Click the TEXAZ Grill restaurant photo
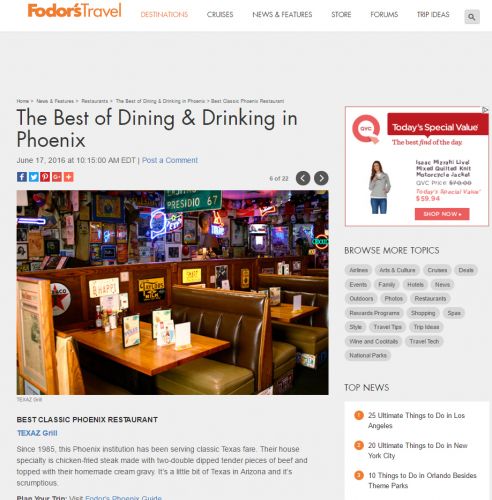492x500 pixels. (x=172, y=292)
